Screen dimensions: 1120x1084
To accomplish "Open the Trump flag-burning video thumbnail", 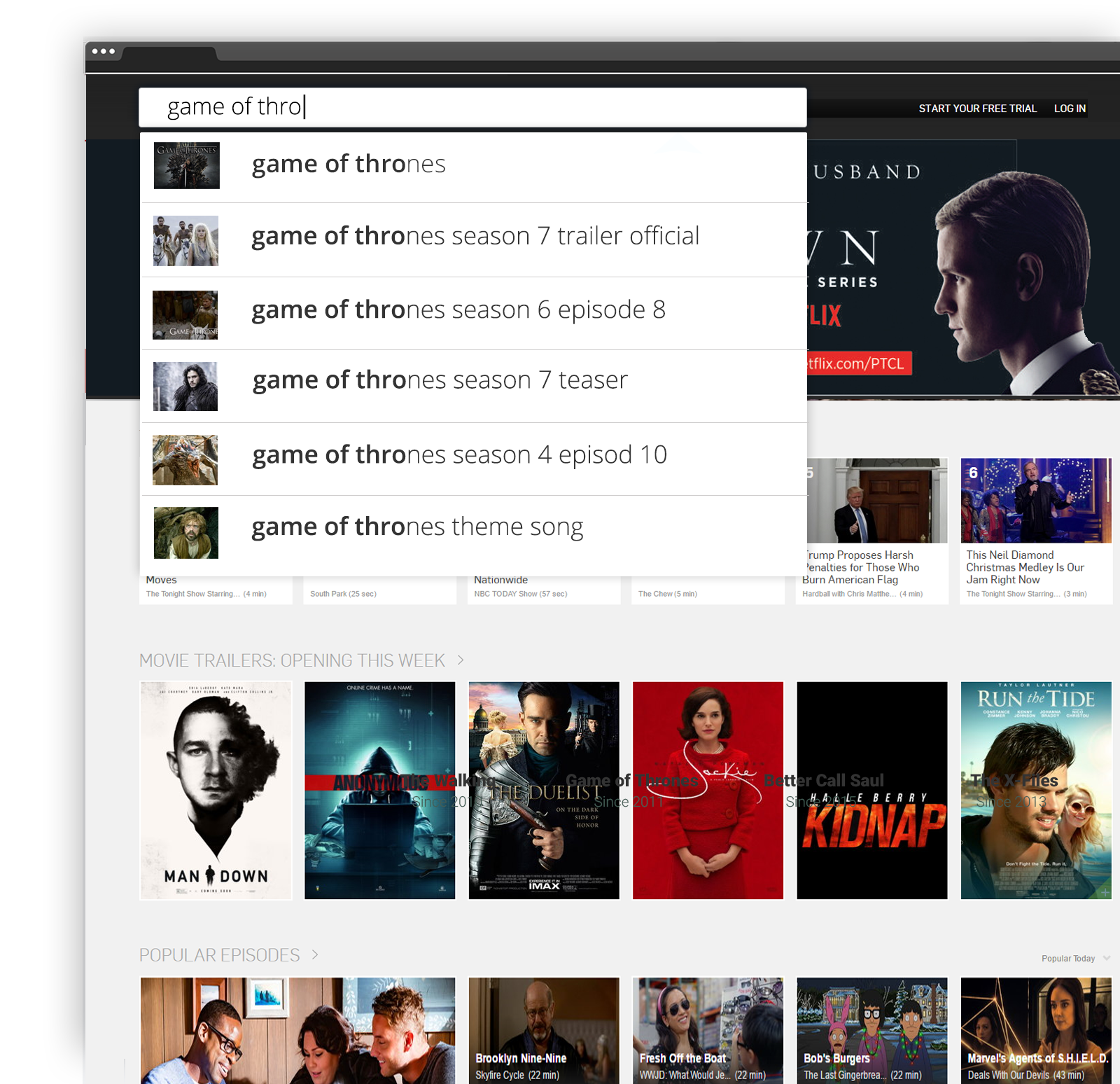I will 877,501.
